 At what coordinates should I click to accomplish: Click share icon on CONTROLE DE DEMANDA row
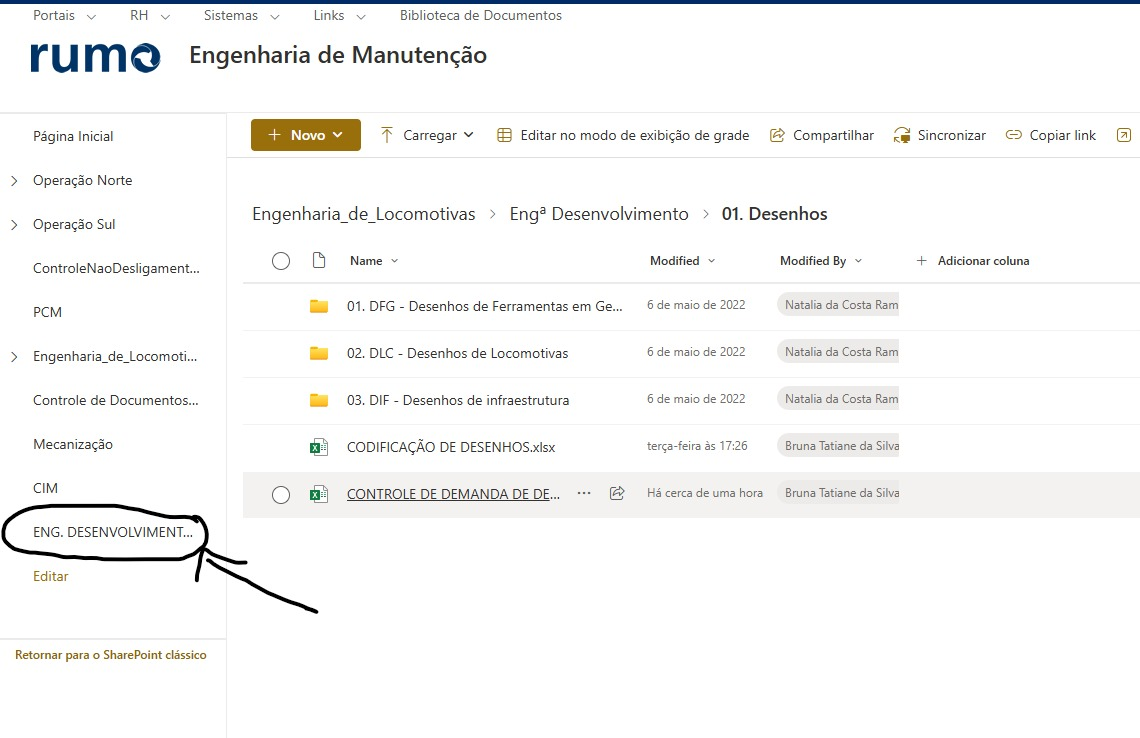coord(617,493)
